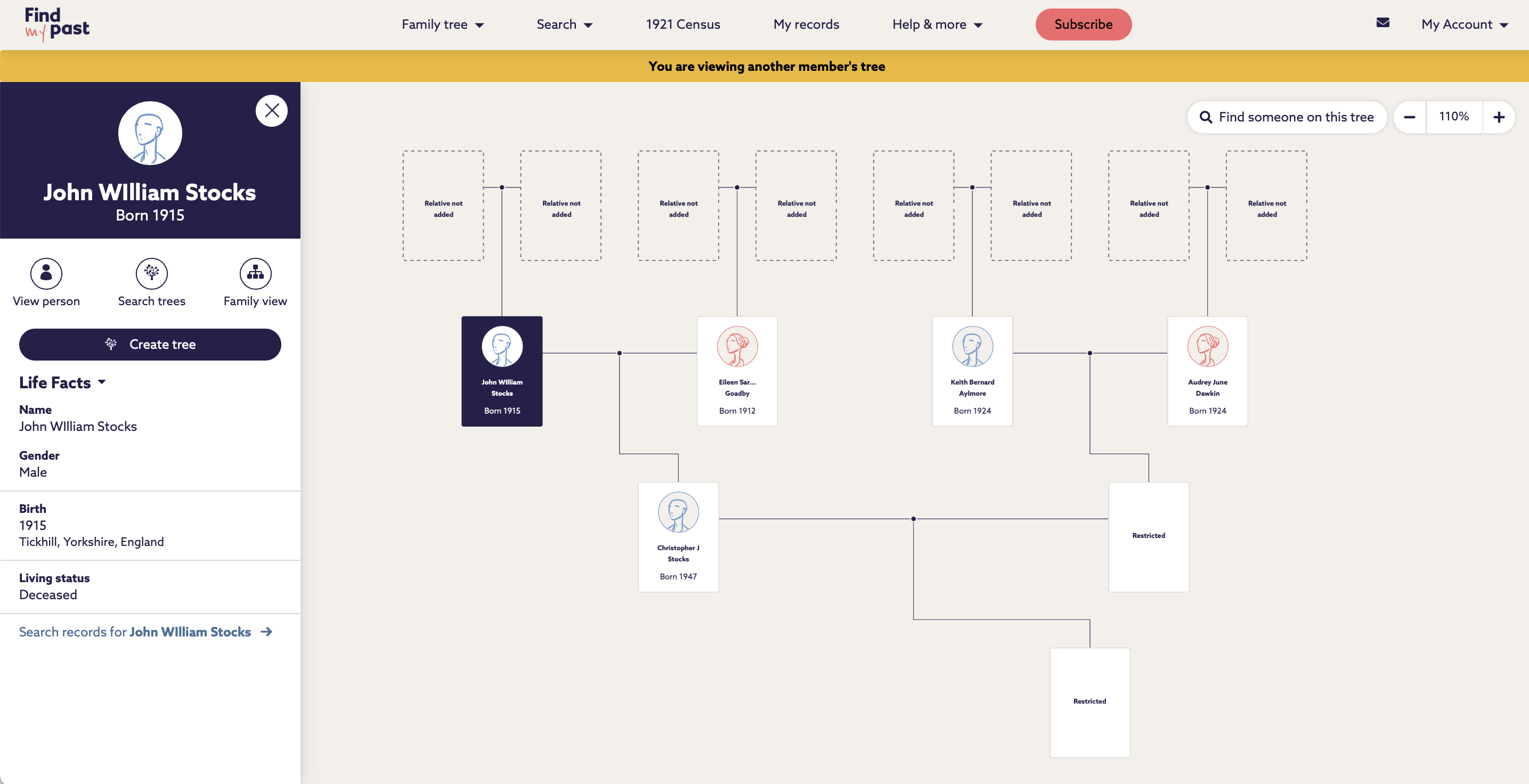Image resolution: width=1529 pixels, height=784 pixels.
Task: Switch to Family view icon
Action: tap(255, 274)
